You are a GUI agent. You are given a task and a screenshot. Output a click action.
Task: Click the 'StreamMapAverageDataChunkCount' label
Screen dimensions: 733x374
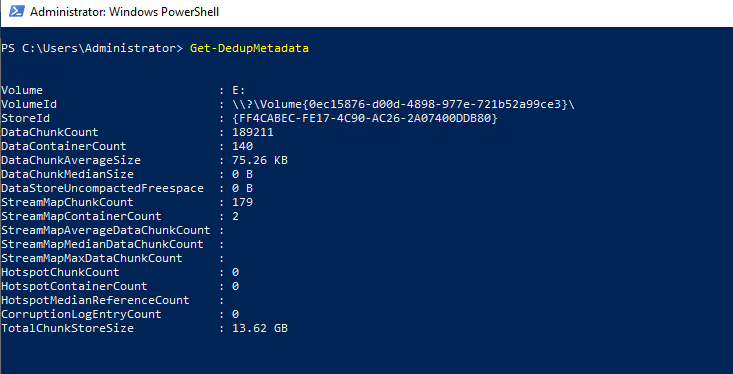(106, 230)
